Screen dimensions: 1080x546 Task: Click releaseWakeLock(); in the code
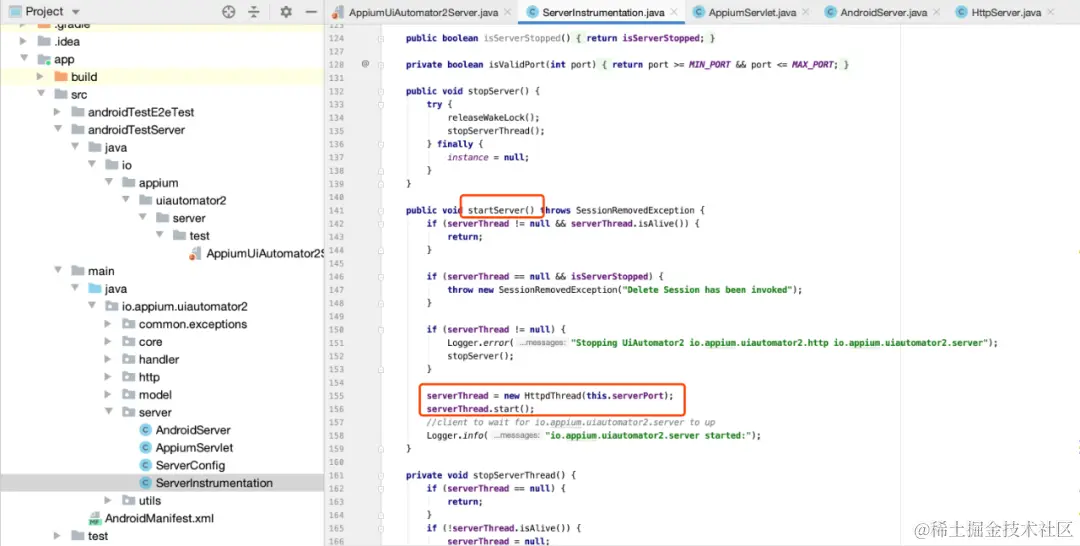[494, 118]
